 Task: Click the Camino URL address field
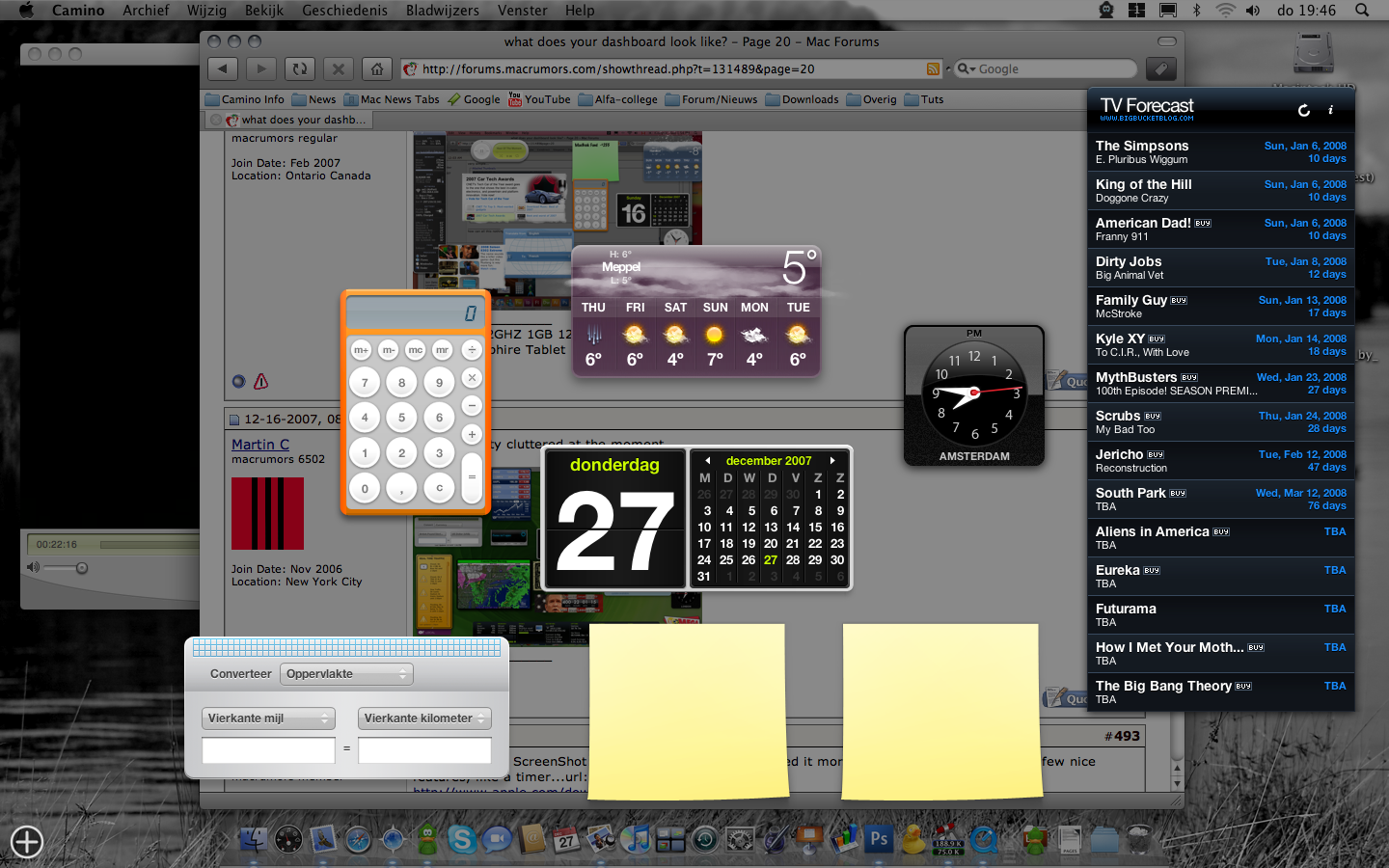click(x=671, y=68)
